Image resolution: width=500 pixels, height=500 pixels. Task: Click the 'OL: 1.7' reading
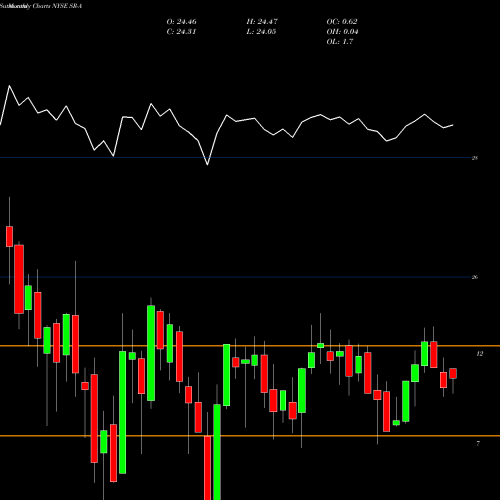click(340, 42)
